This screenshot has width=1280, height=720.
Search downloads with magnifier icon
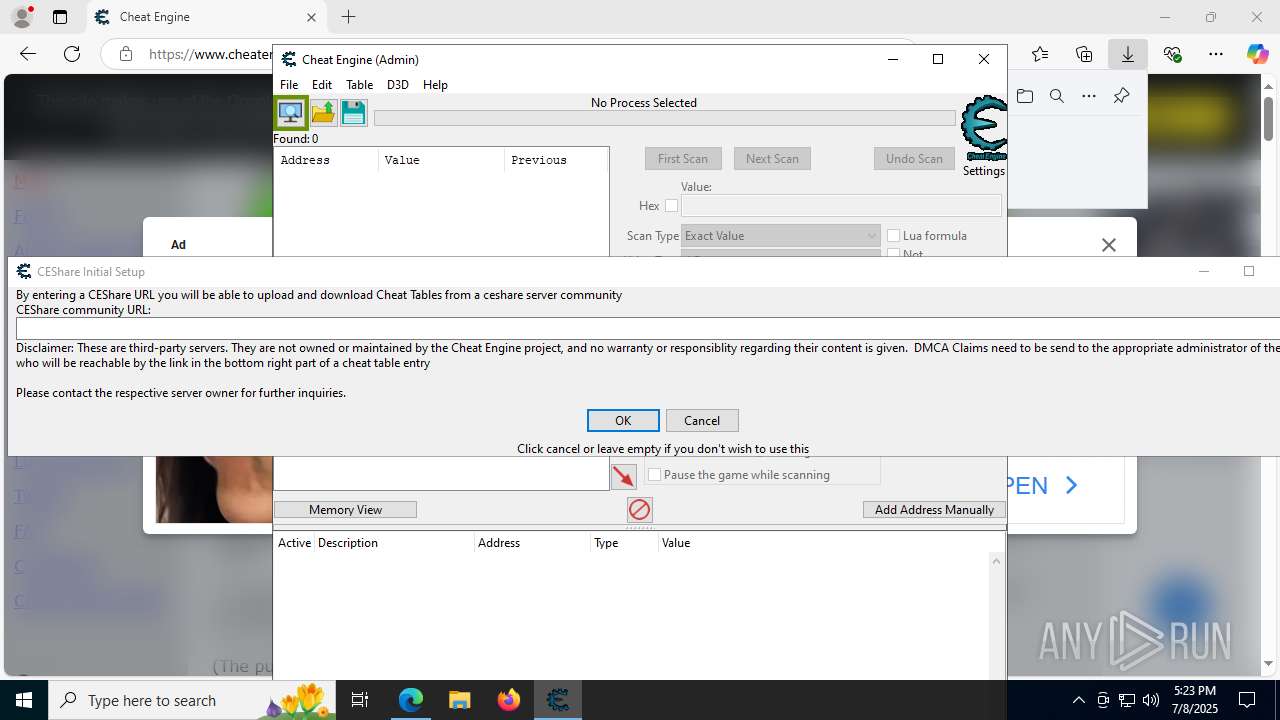1057,96
